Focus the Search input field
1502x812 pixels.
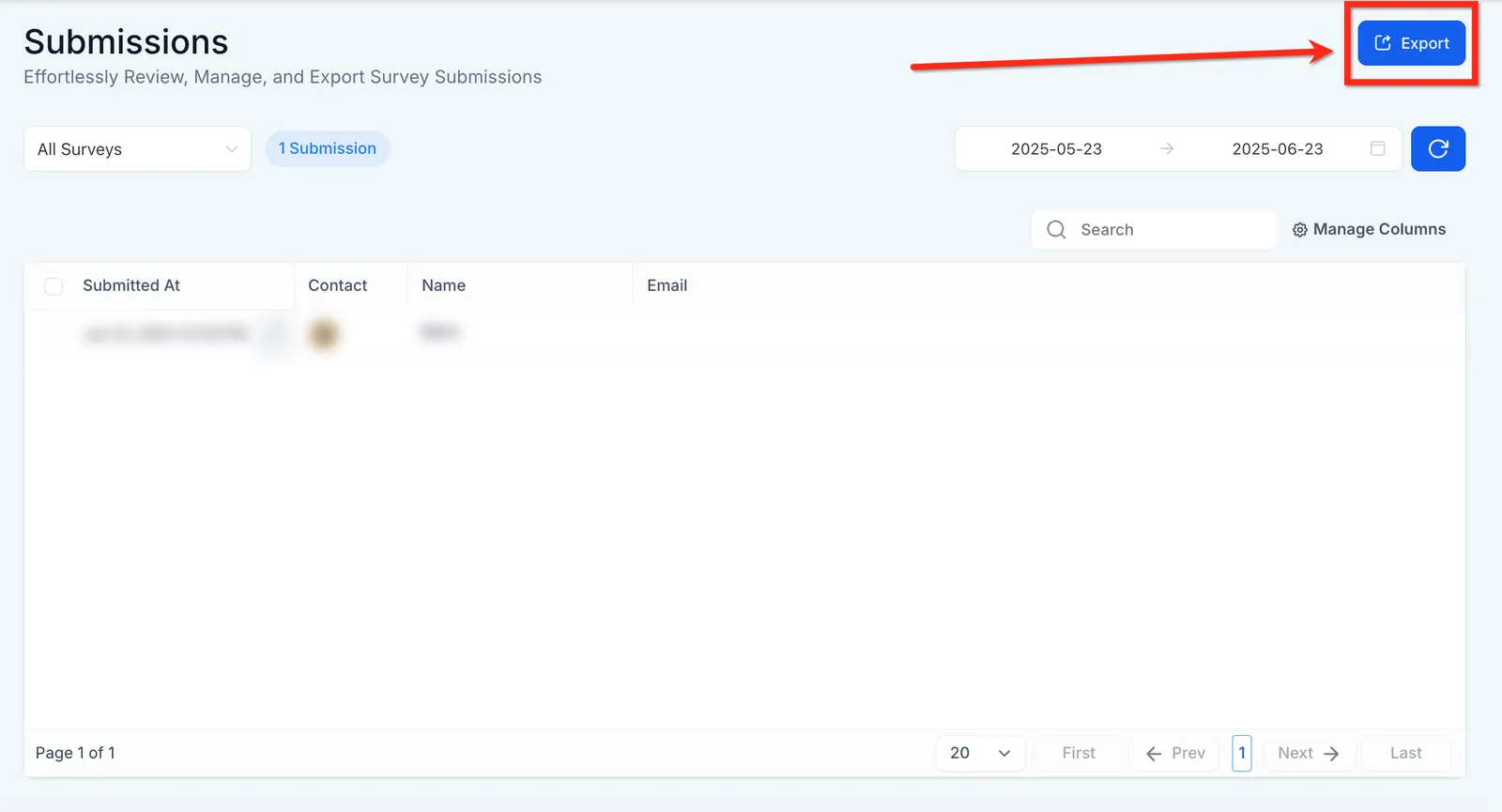(1154, 230)
